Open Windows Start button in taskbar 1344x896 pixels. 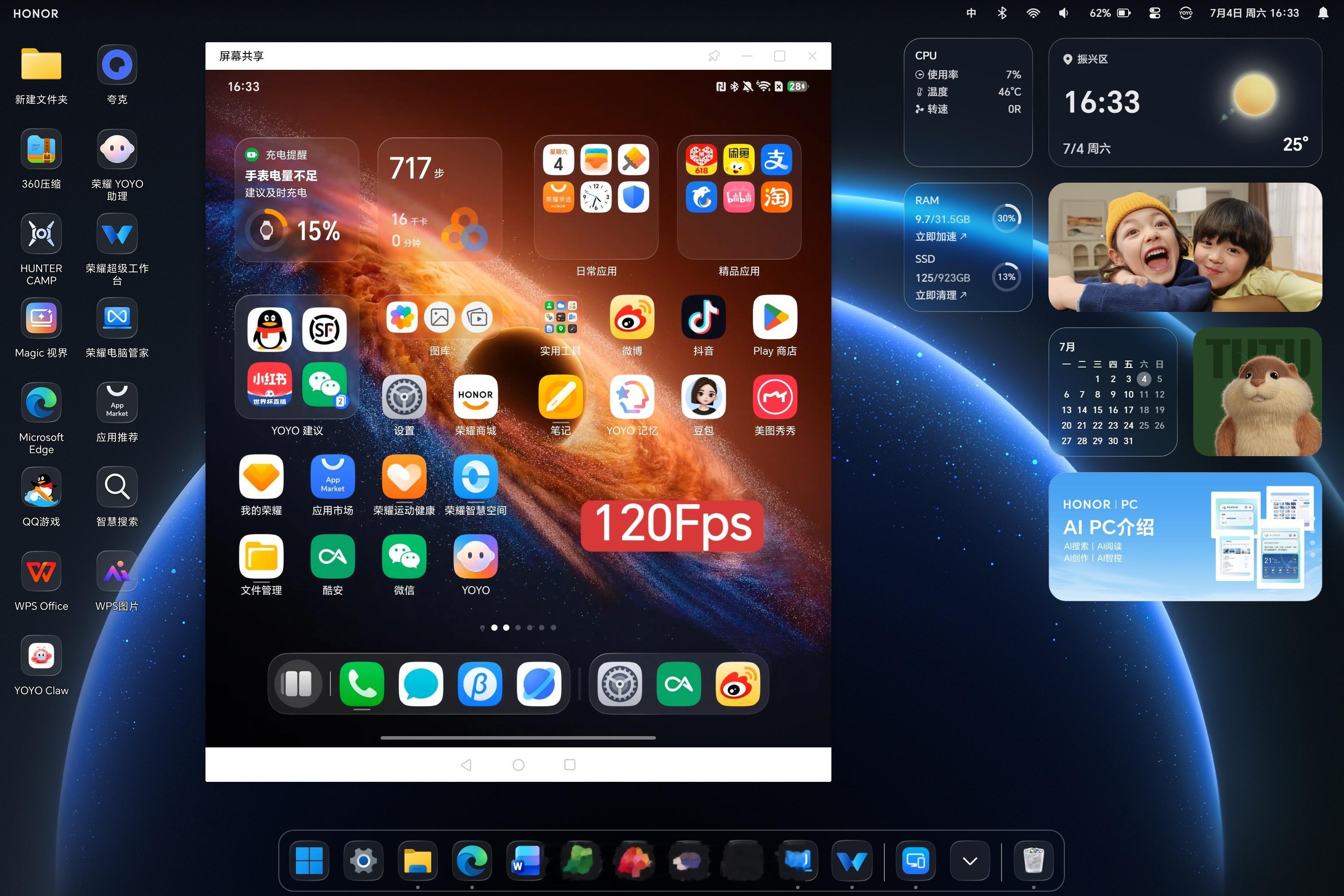click(309, 861)
